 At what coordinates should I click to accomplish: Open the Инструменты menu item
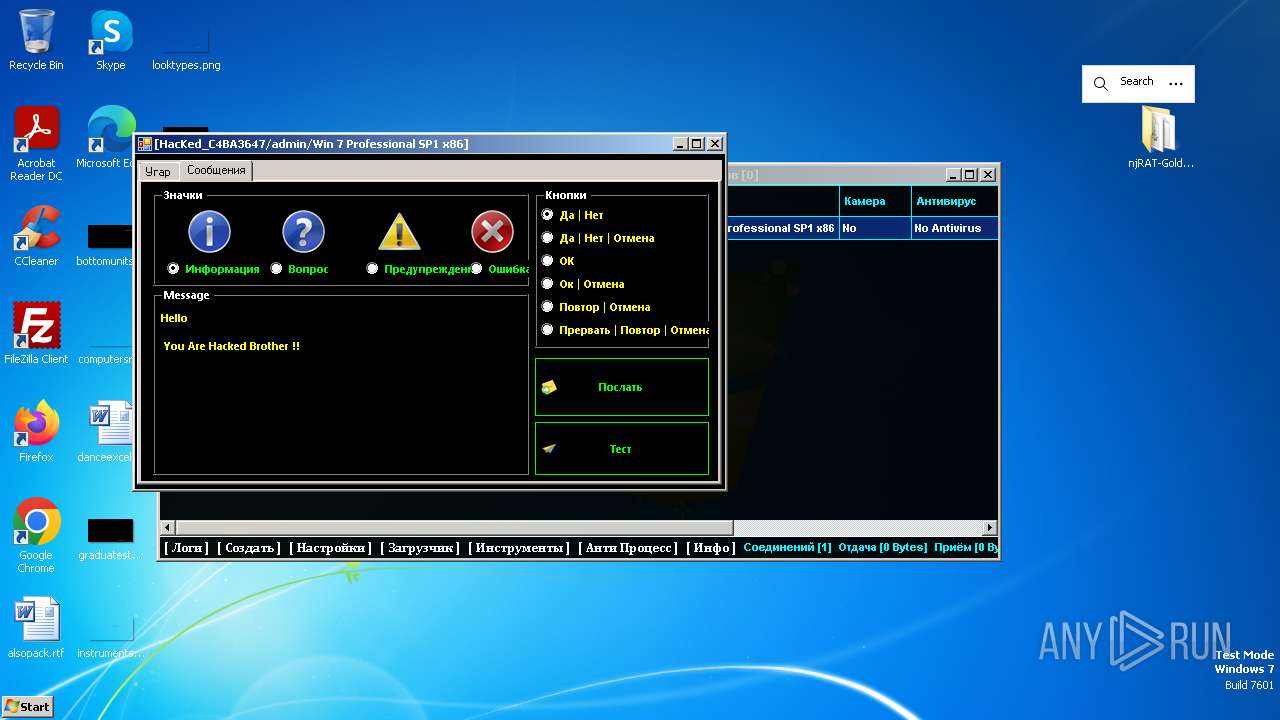point(519,548)
